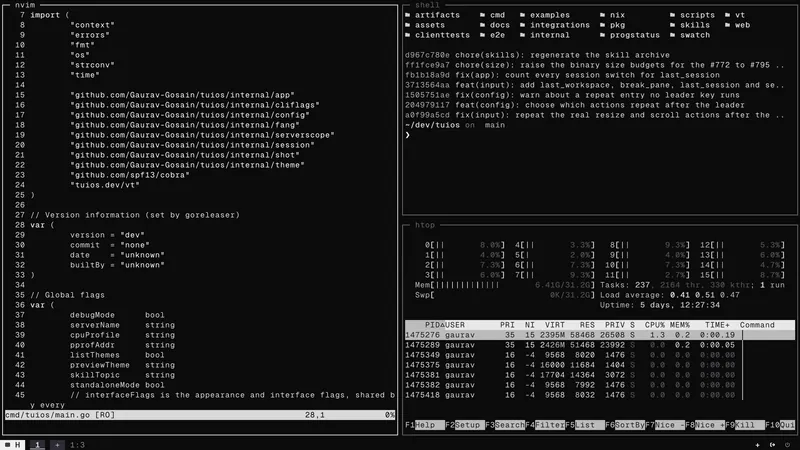
Task: Sort htop by USER column header
Action: coord(455,325)
